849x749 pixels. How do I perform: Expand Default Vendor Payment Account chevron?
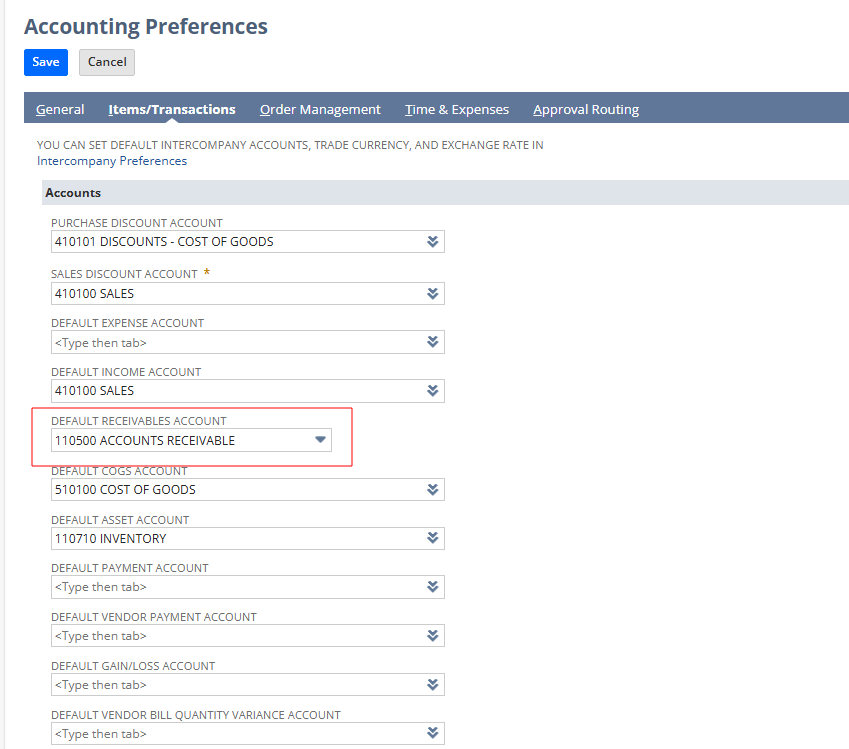pos(432,636)
